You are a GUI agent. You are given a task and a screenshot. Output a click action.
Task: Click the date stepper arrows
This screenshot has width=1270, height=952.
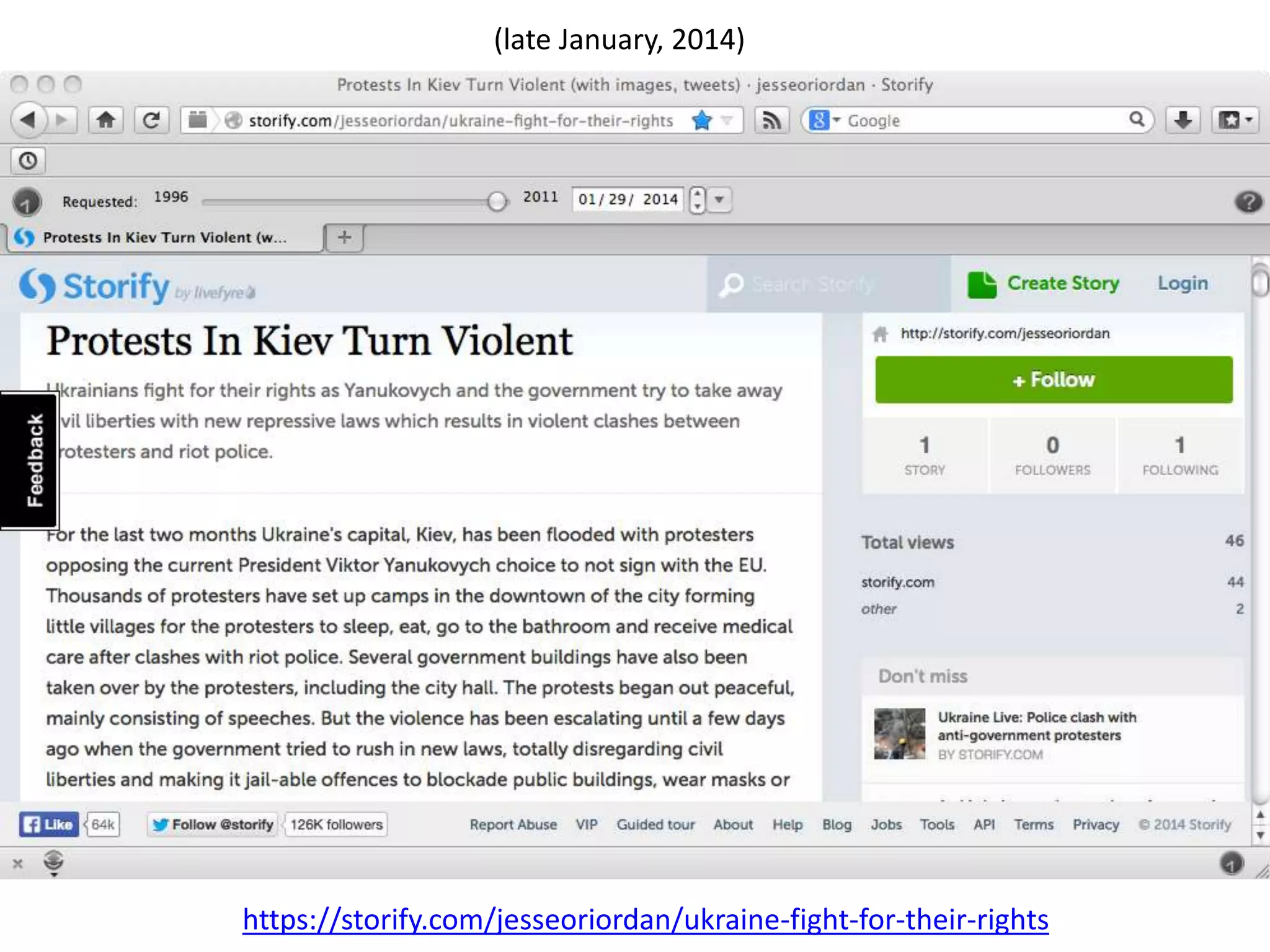698,200
